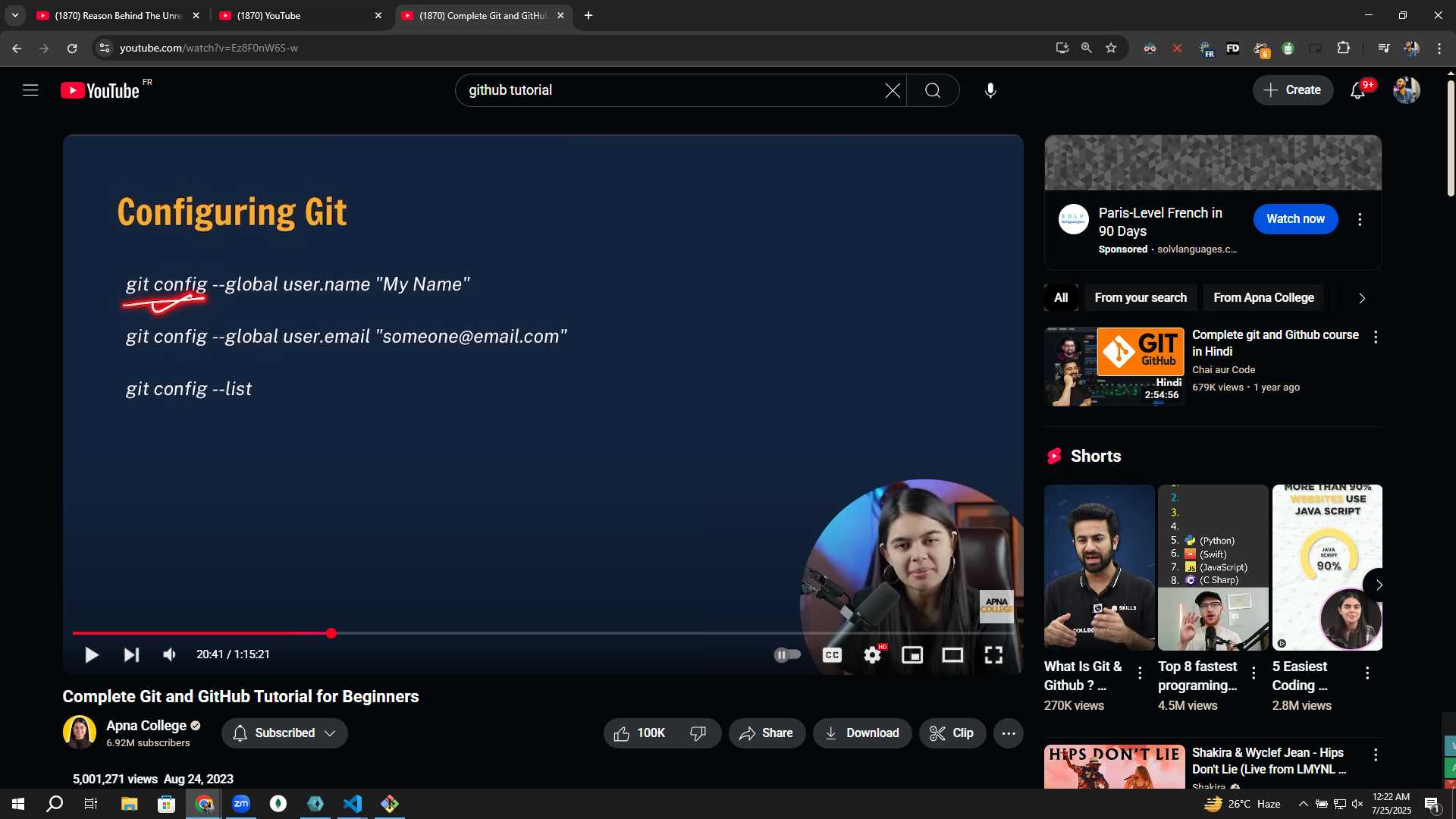Reload the current page
The image size is (1456, 819).
pyautogui.click(x=72, y=48)
